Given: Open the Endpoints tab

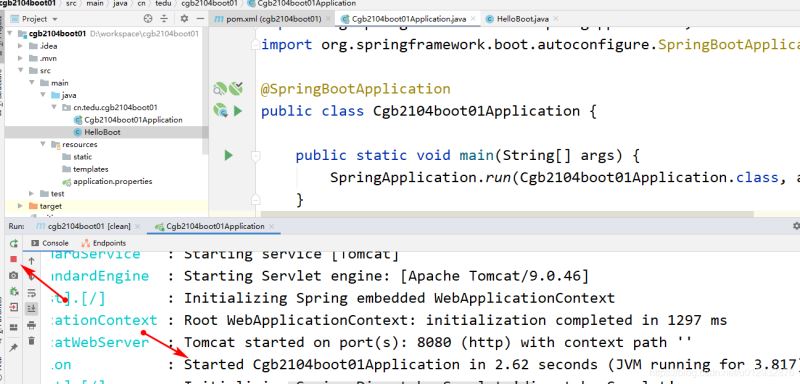Looking at the screenshot, I should [104, 243].
